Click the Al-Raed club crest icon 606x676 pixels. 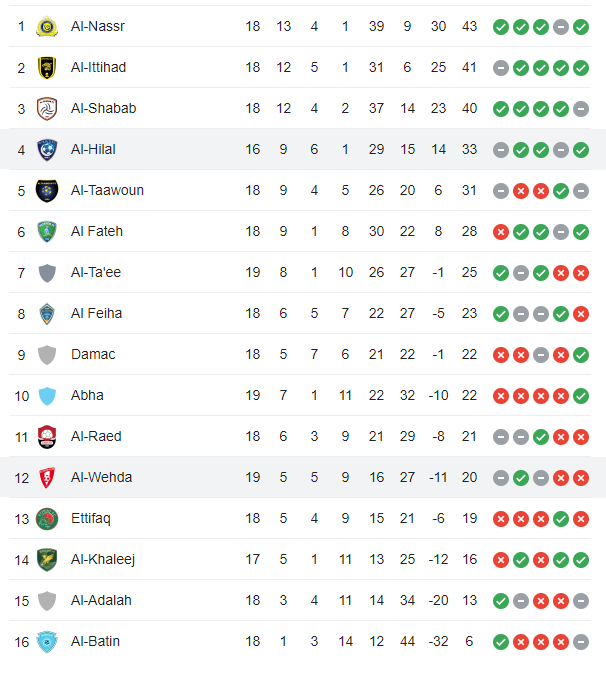point(47,436)
